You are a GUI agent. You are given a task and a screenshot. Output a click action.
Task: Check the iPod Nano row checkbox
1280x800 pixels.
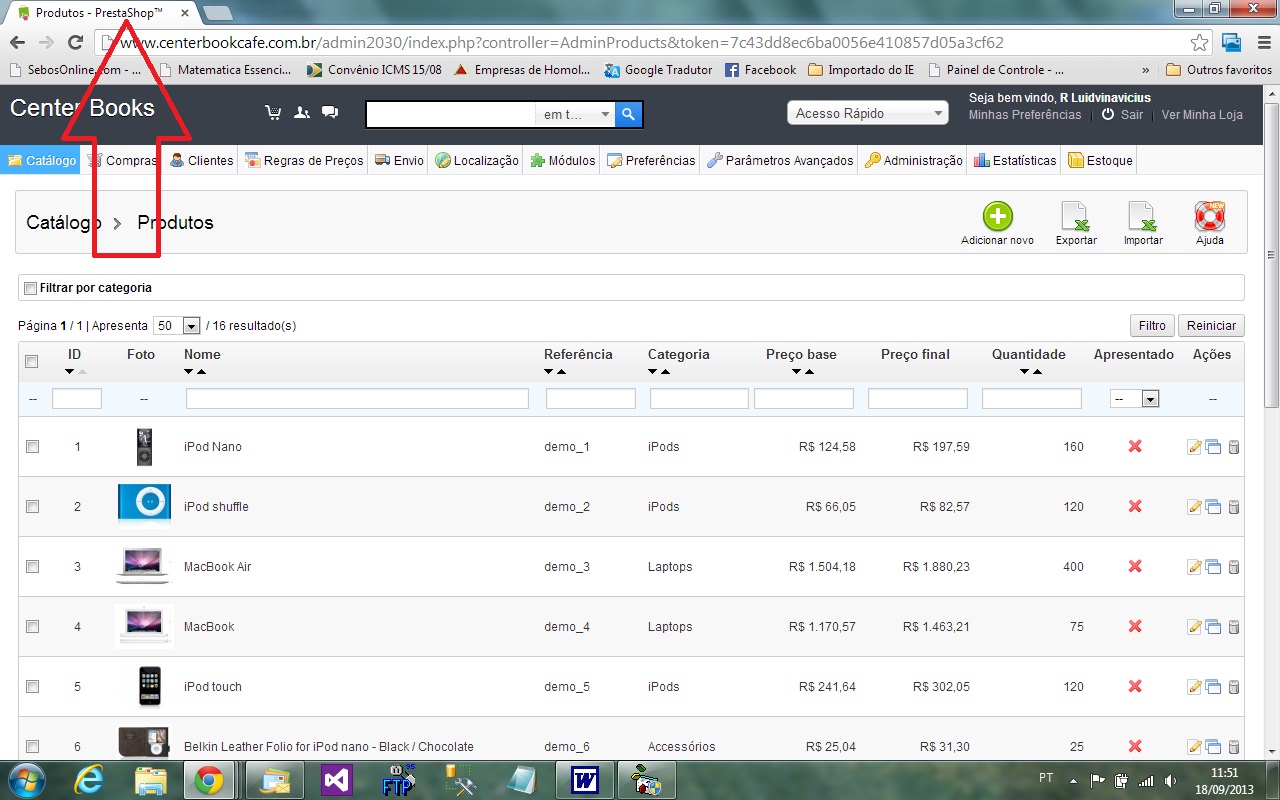pos(32,447)
